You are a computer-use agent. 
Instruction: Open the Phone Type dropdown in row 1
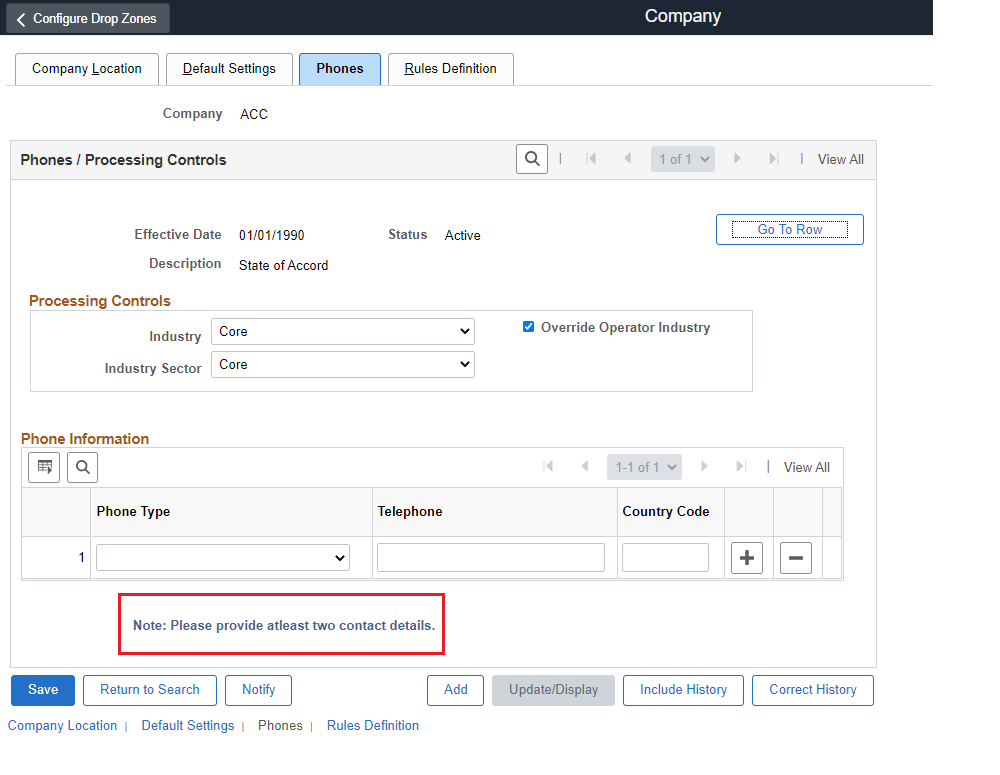pyautogui.click(x=223, y=558)
